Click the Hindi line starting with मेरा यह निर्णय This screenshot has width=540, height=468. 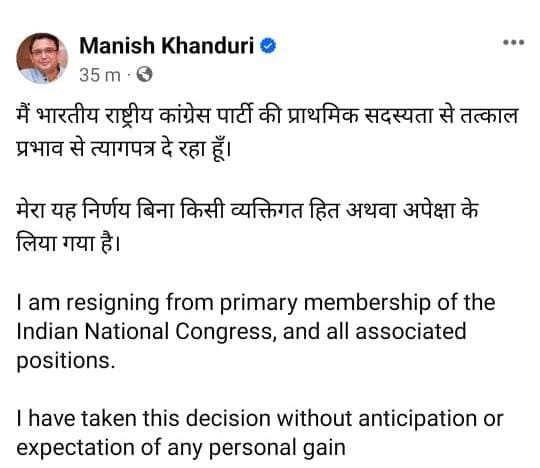[247, 210]
